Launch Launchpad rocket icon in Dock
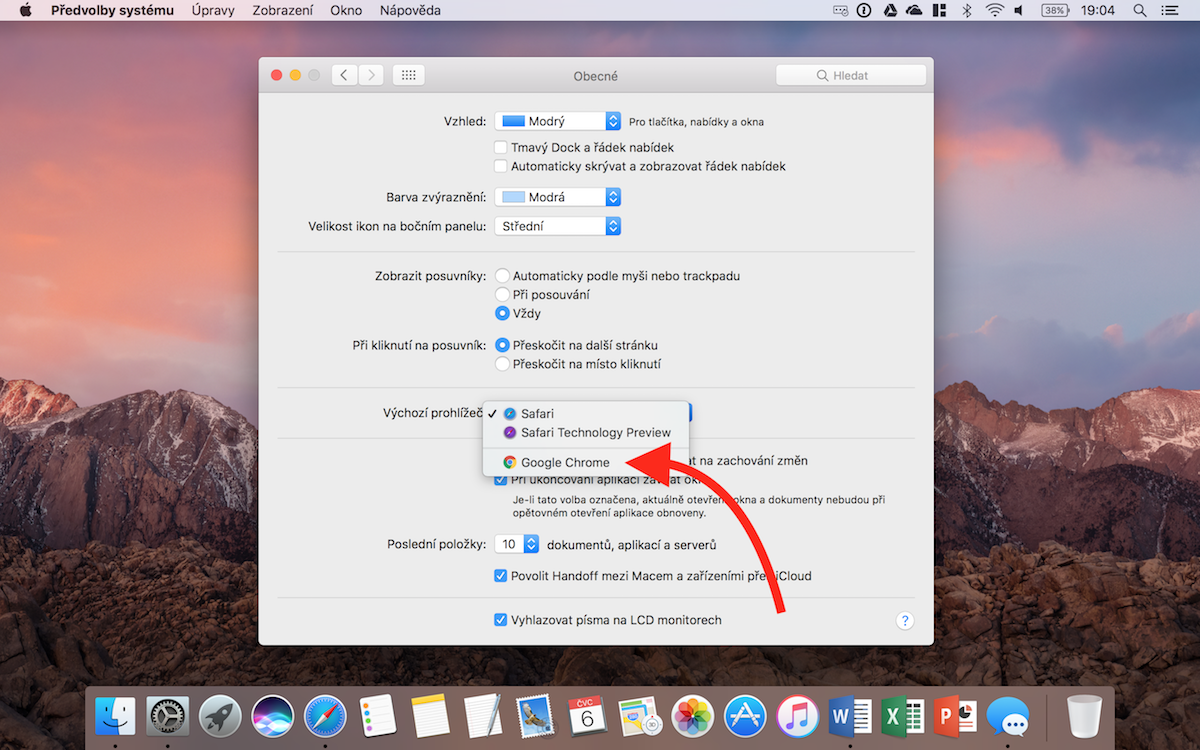Screen dimensions: 1200x750 pos(220,716)
